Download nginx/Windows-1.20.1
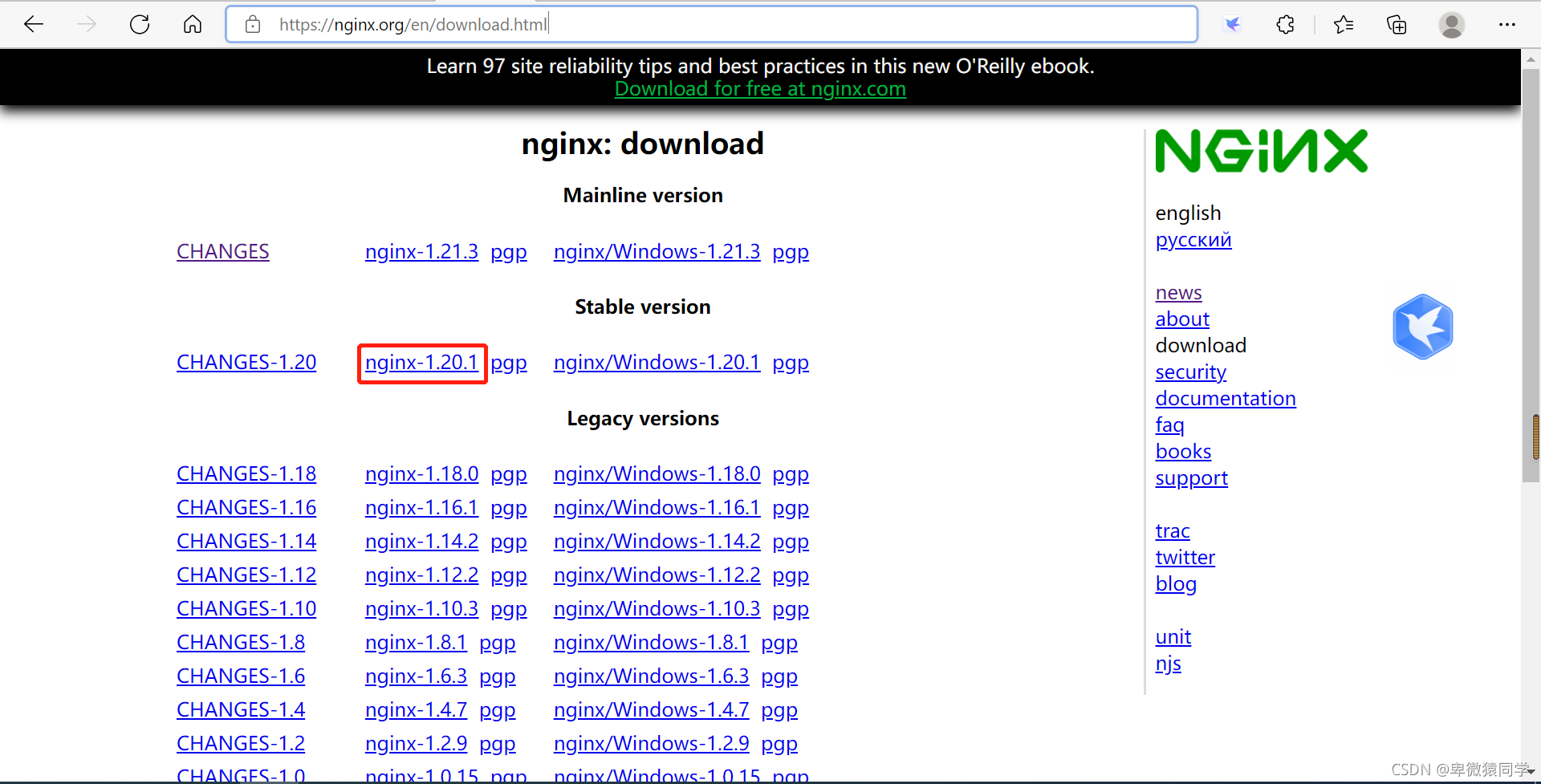 (x=657, y=363)
